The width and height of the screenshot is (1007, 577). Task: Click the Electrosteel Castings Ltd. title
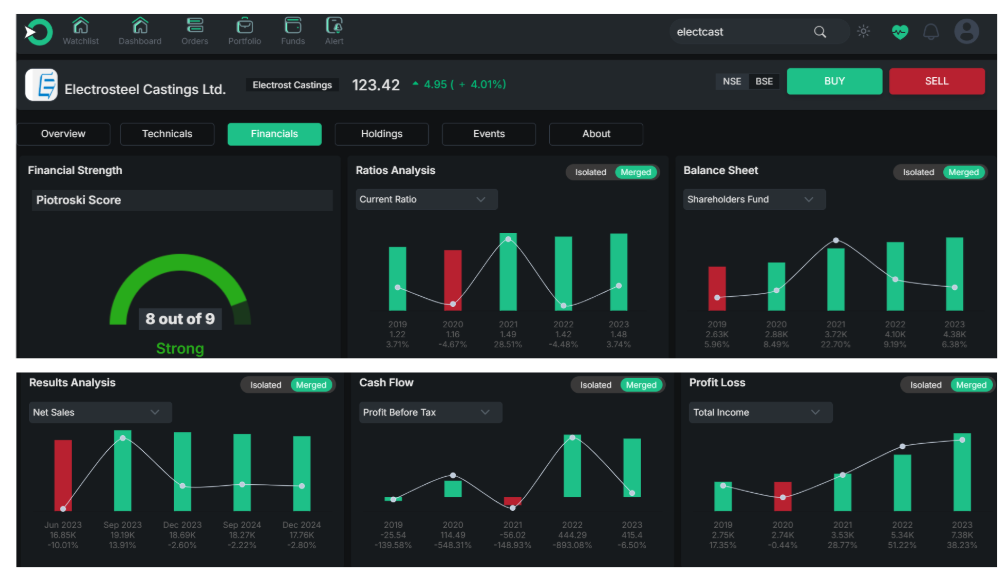pyautogui.click(x=145, y=89)
